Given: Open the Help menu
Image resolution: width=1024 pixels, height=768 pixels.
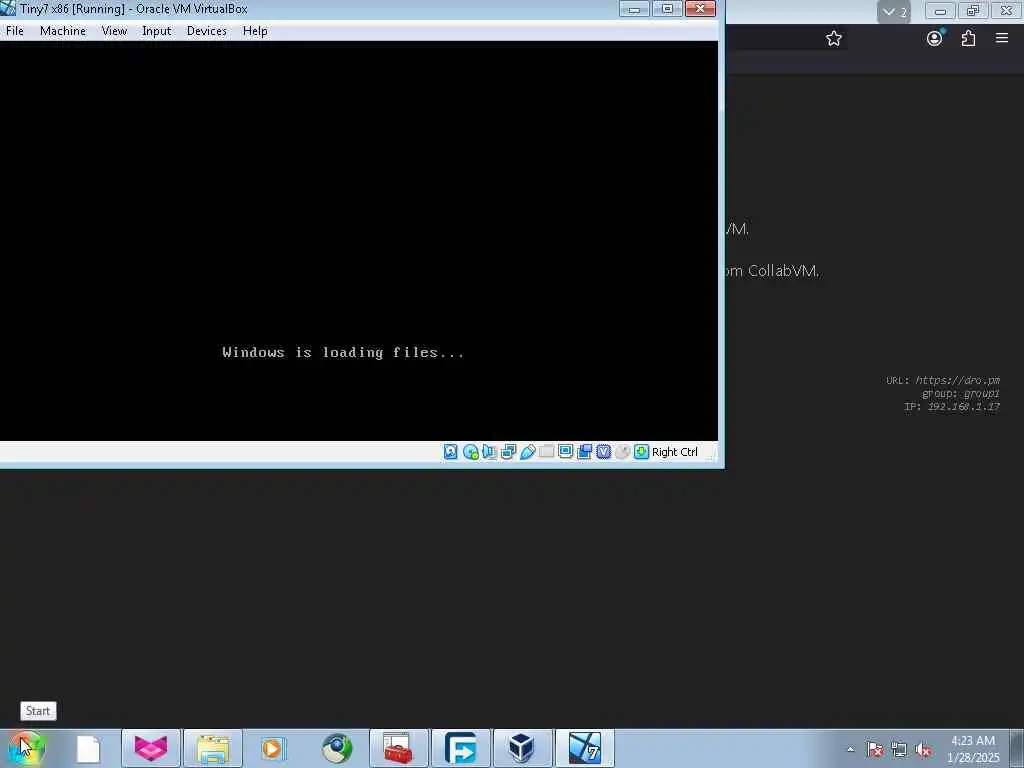Looking at the screenshot, I should point(255,31).
